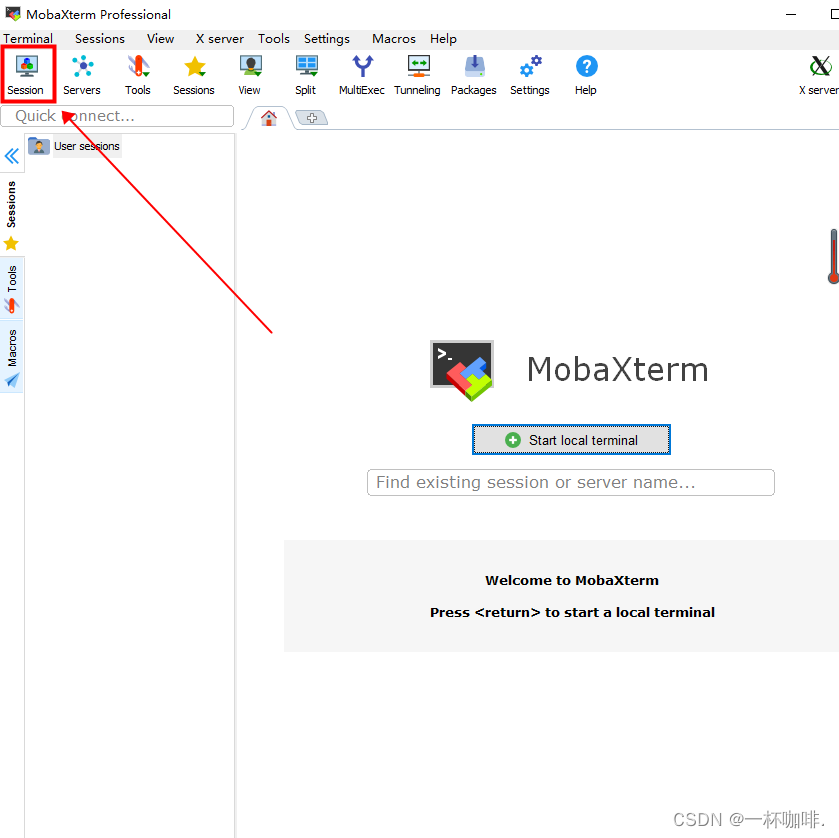Open the Macros menu
The height and width of the screenshot is (838, 839).
(394, 39)
